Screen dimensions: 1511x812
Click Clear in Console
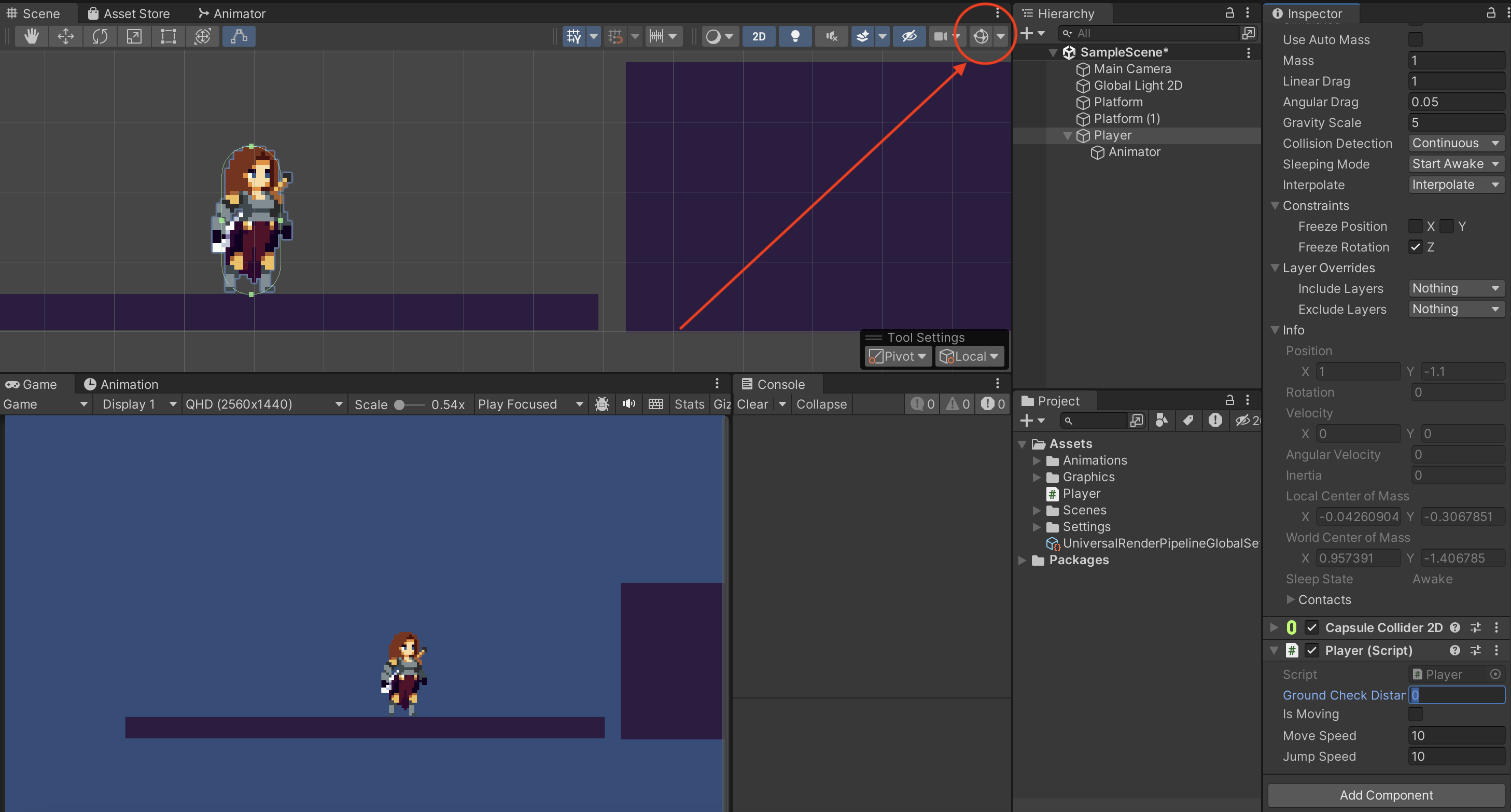(x=752, y=403)
